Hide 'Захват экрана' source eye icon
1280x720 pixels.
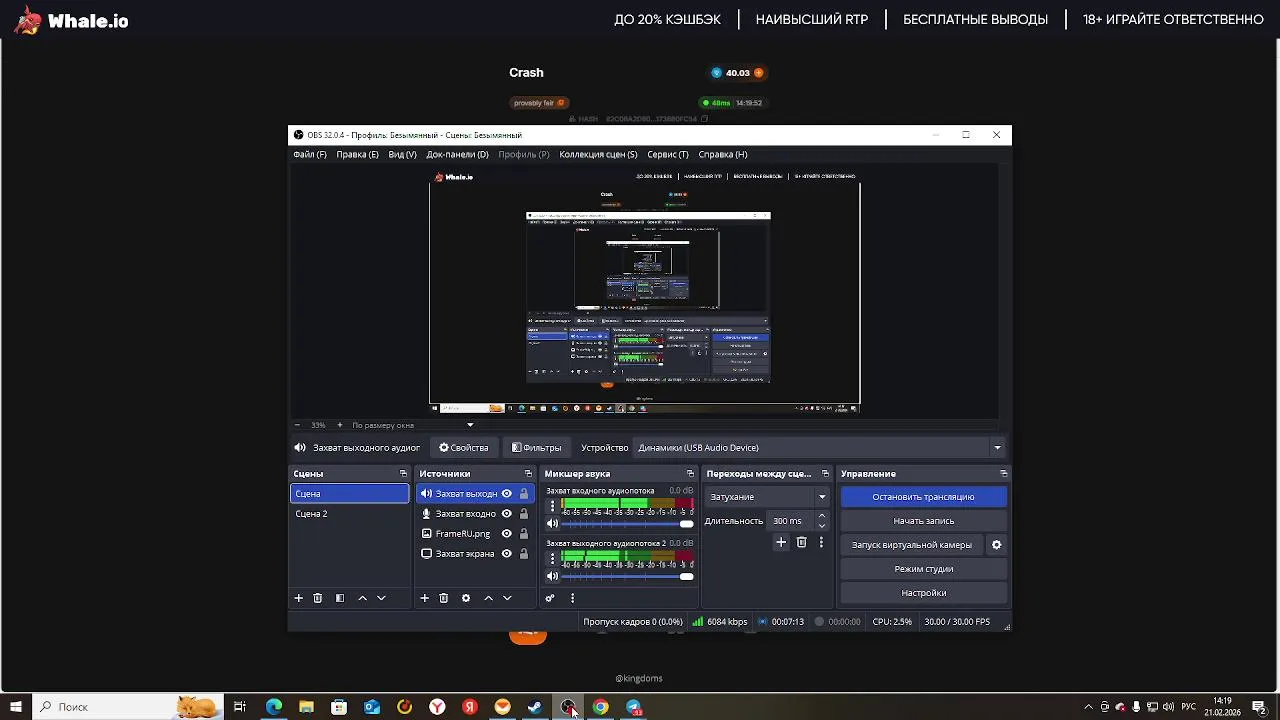[507, 554]
